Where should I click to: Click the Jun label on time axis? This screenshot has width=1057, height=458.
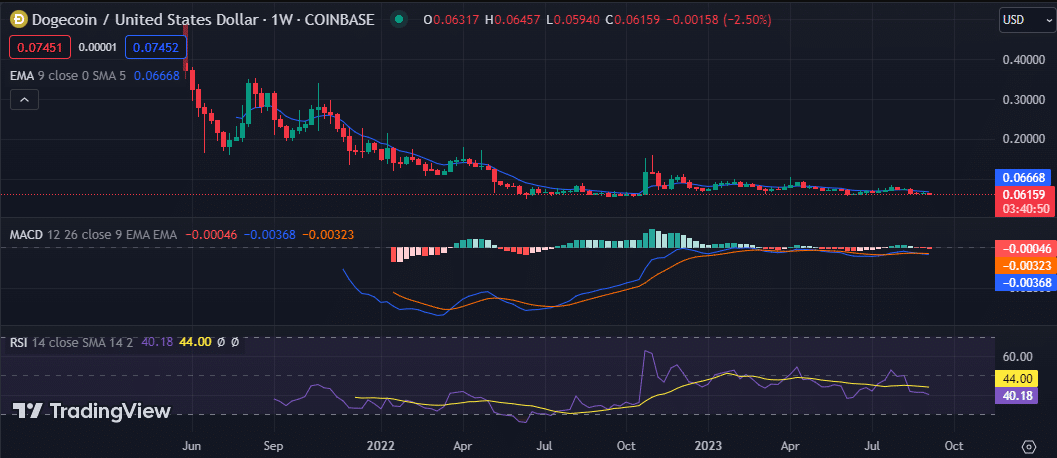click(192, 446)
